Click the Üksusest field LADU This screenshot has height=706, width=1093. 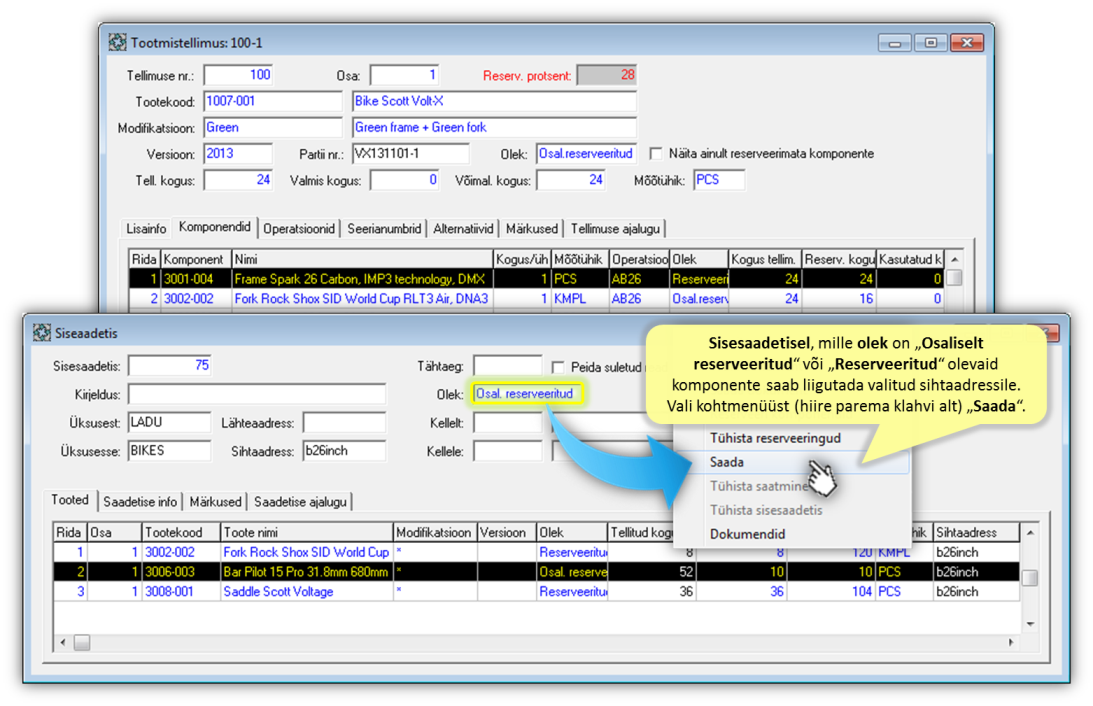169,422
